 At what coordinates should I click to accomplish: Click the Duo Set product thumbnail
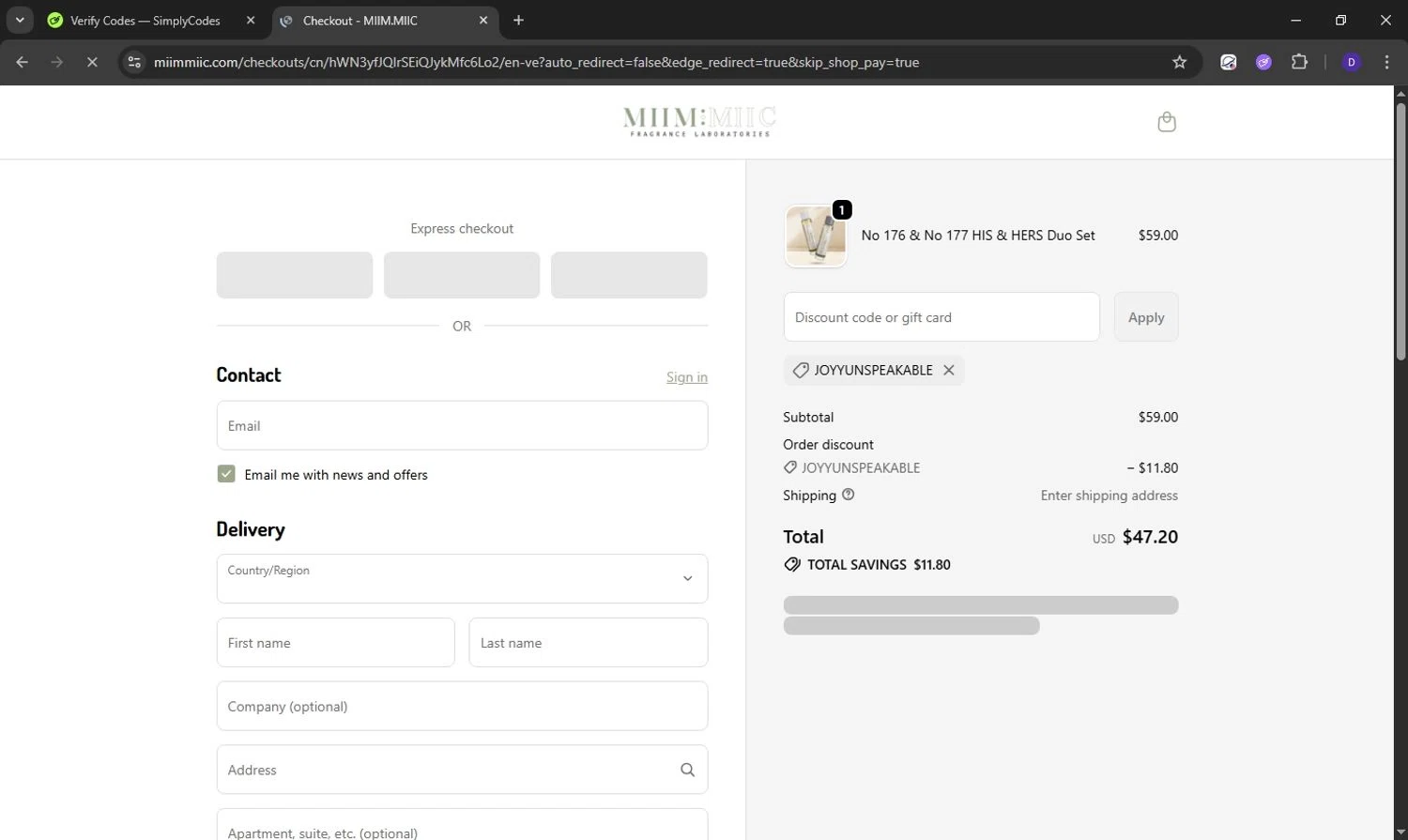(816, 236)
